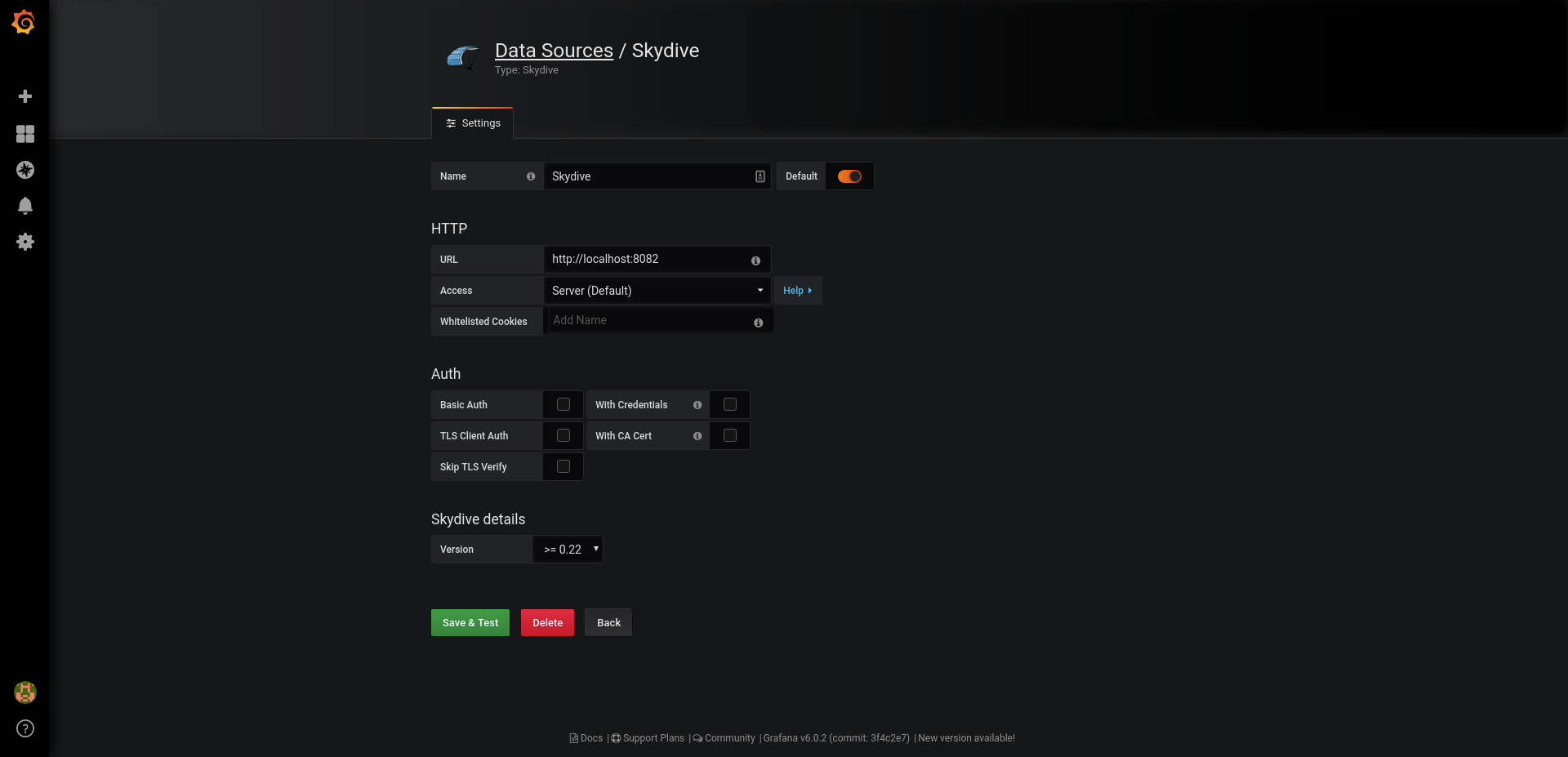Click the red Delete button
This screenshot has height=757, width=1568.
pyautogui.click(x=547, y=622)
